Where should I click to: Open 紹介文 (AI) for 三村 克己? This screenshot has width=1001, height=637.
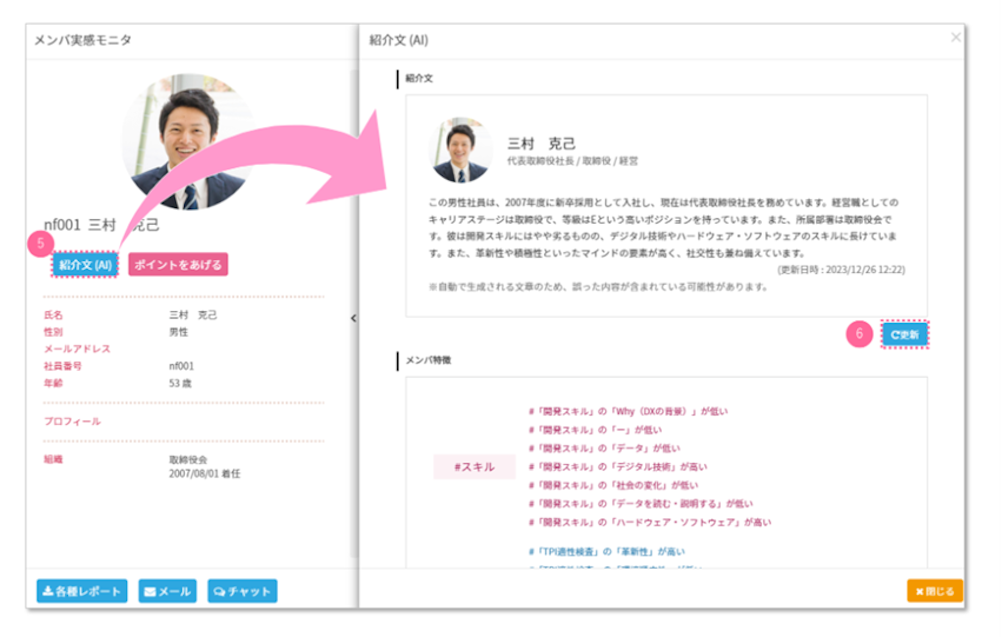(x=85, y=264)
